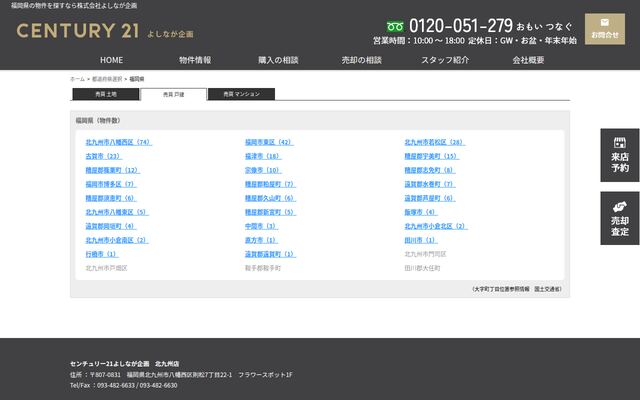Click the 都道府県選択 breadcrumb link
Screen dimensions: 640x400
(107, 79)
